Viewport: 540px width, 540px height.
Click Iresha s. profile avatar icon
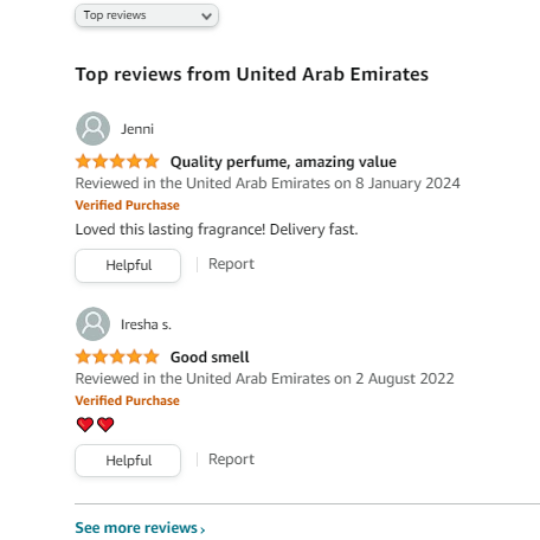[93, 324]
